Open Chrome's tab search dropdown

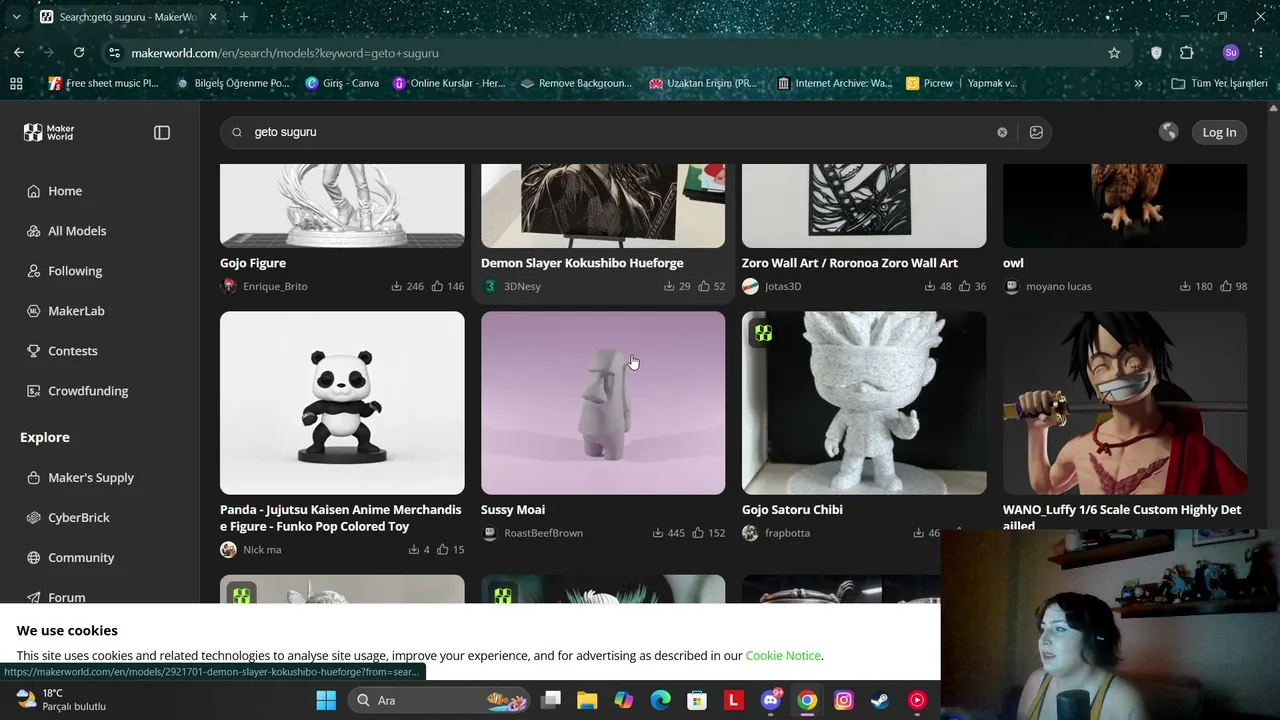pos(16,17)
